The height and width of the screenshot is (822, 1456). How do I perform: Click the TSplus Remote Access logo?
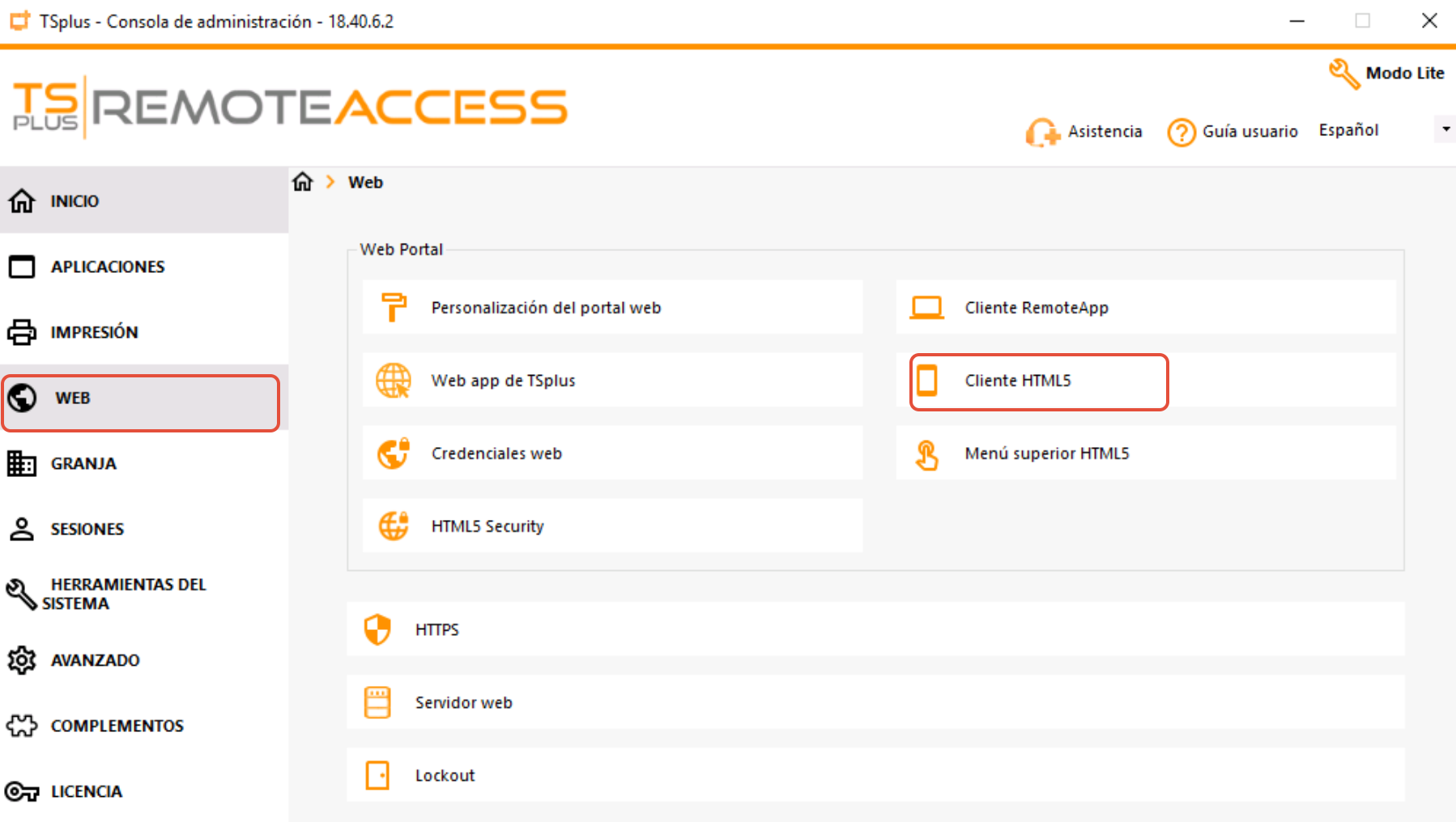point(290,107)
